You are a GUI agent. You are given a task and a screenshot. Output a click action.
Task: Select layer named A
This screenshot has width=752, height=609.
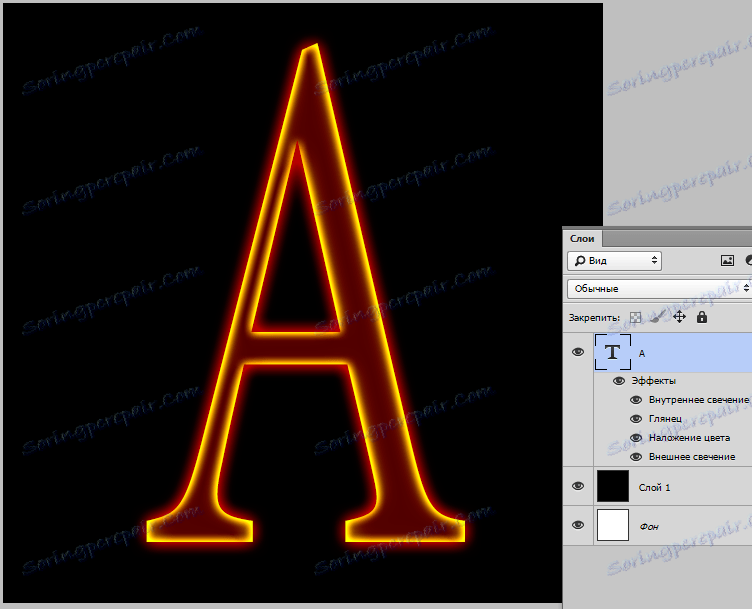[x=642, y=353]
